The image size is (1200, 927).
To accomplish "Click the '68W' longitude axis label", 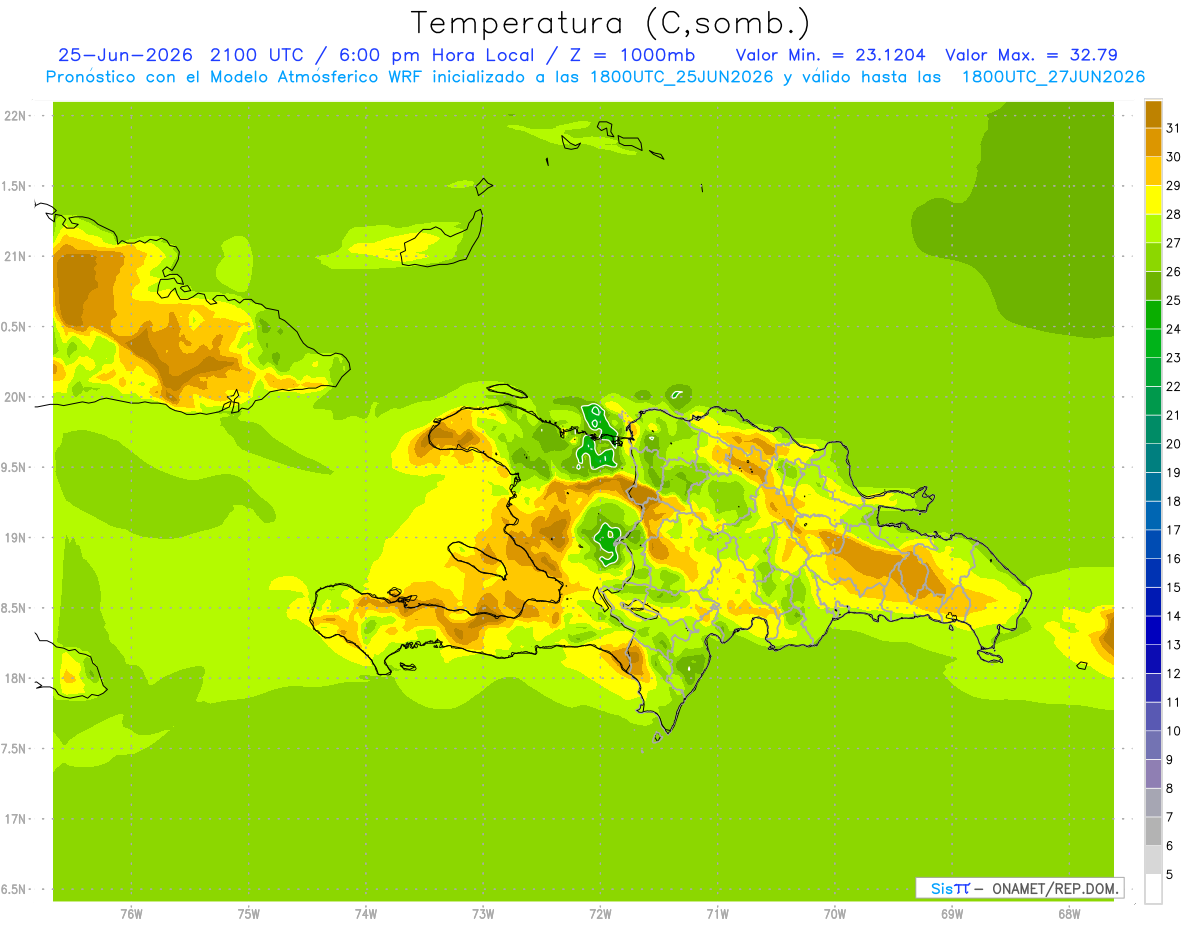I will (1069, 914).
